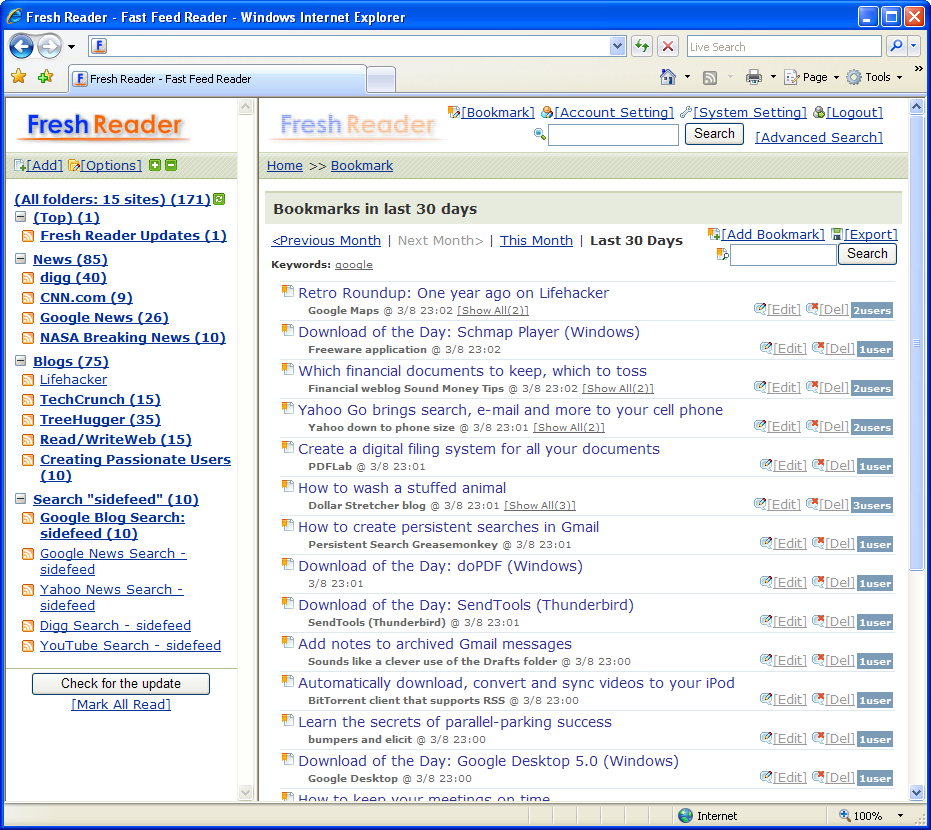Click the Add to Favorites icon

[45, 77]
